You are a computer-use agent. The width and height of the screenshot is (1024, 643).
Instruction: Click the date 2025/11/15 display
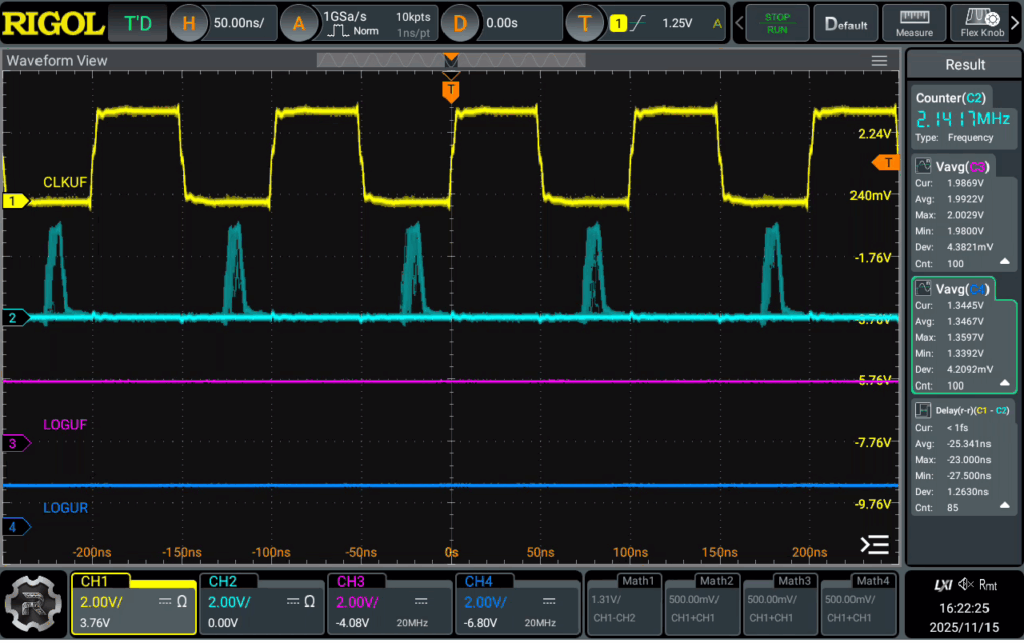(964, 627)
